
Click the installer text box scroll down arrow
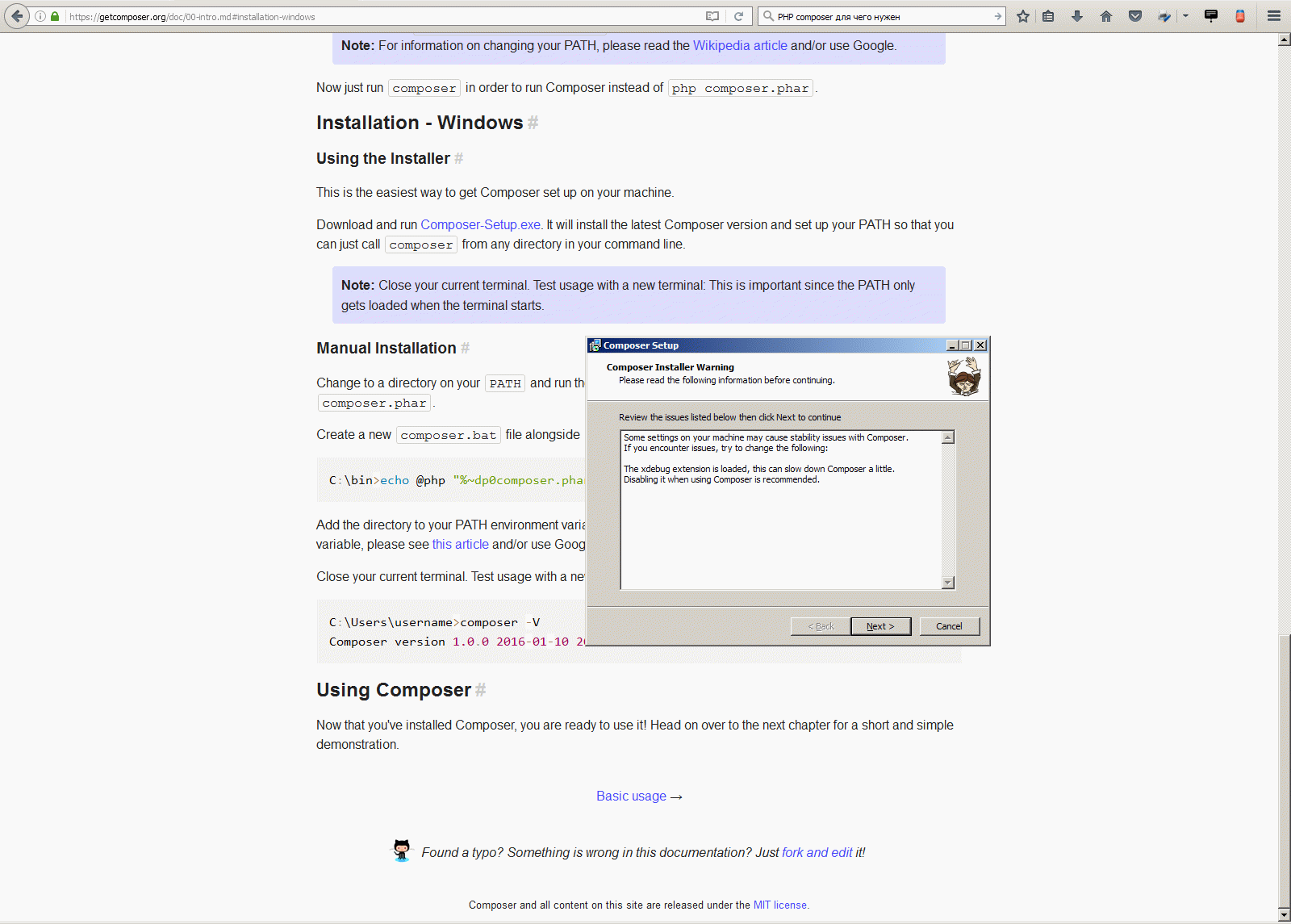pyautogui.click(x=948, y=583)
